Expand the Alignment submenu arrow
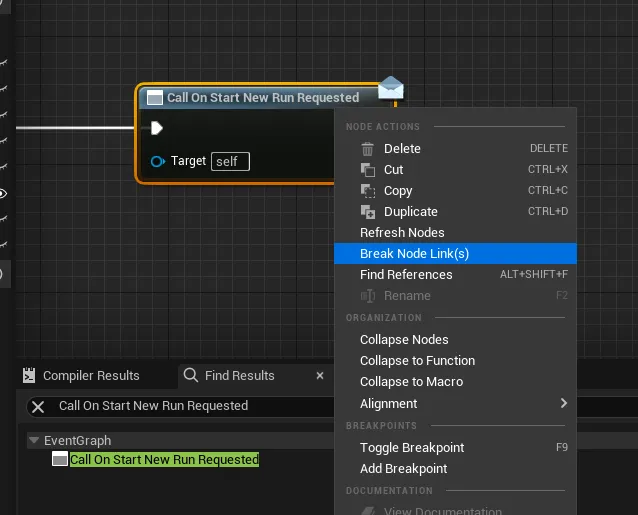 [564, 403]
